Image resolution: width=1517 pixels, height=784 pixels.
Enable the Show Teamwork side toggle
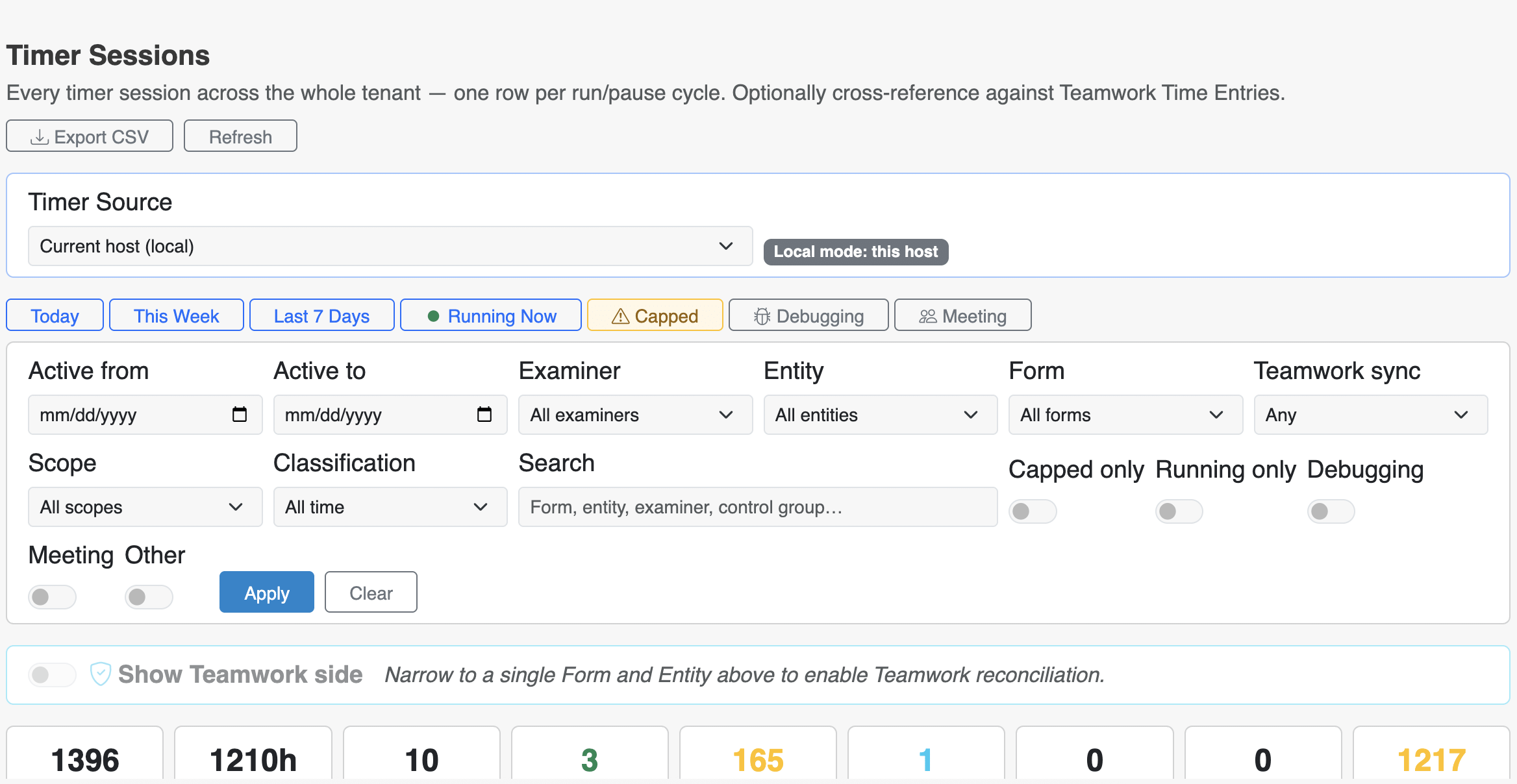click(x=52, y=675)
